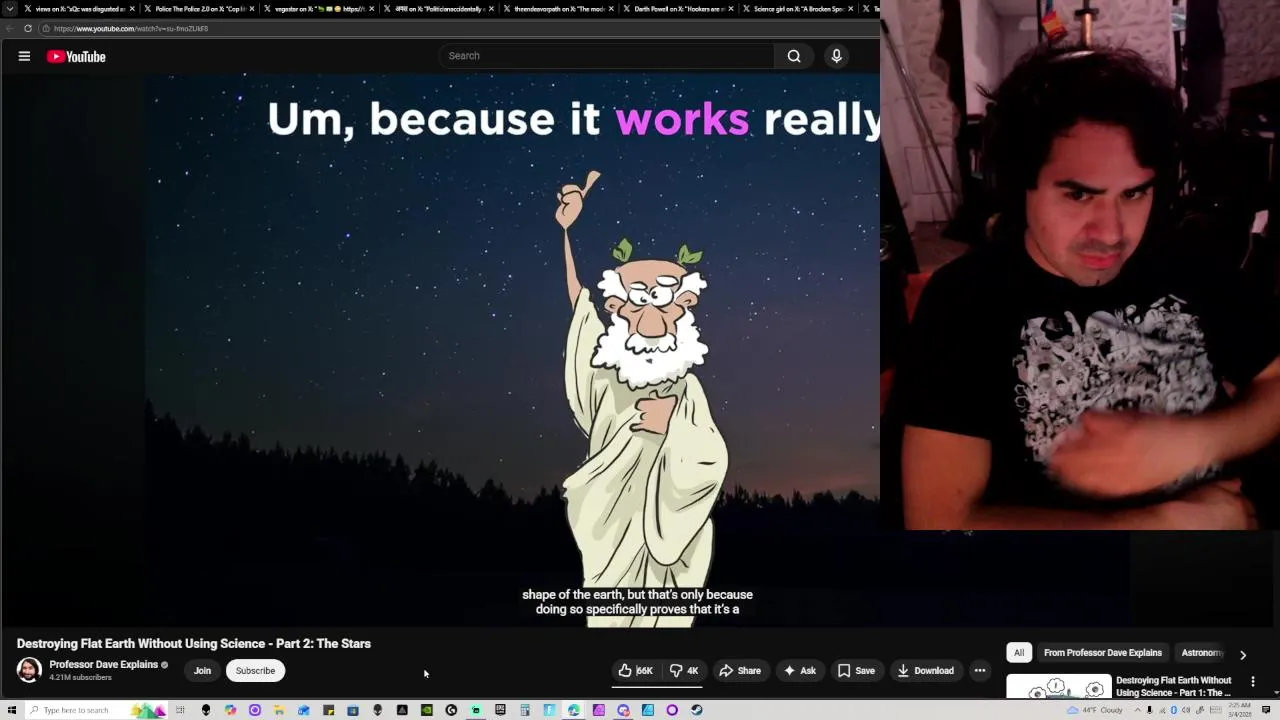Viewport: 1280px width, 720px height.
Task: Open more actions ellipsis under video
Action: (x=980, y=671)
